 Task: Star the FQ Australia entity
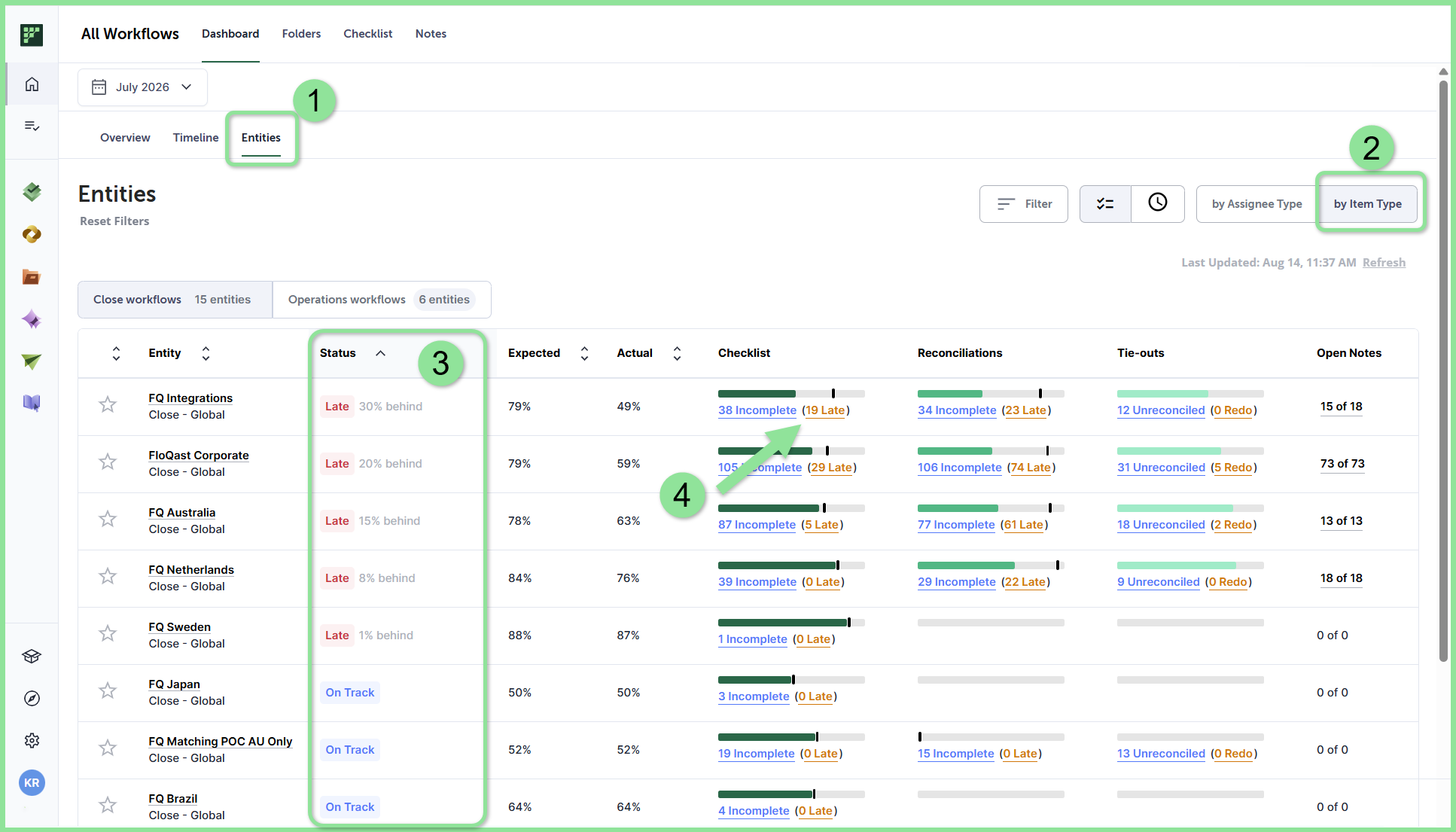pos(108,520)
